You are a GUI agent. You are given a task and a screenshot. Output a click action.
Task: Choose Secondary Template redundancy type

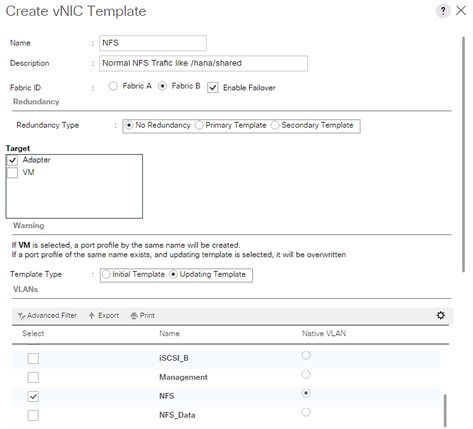(x=275, y=125)
